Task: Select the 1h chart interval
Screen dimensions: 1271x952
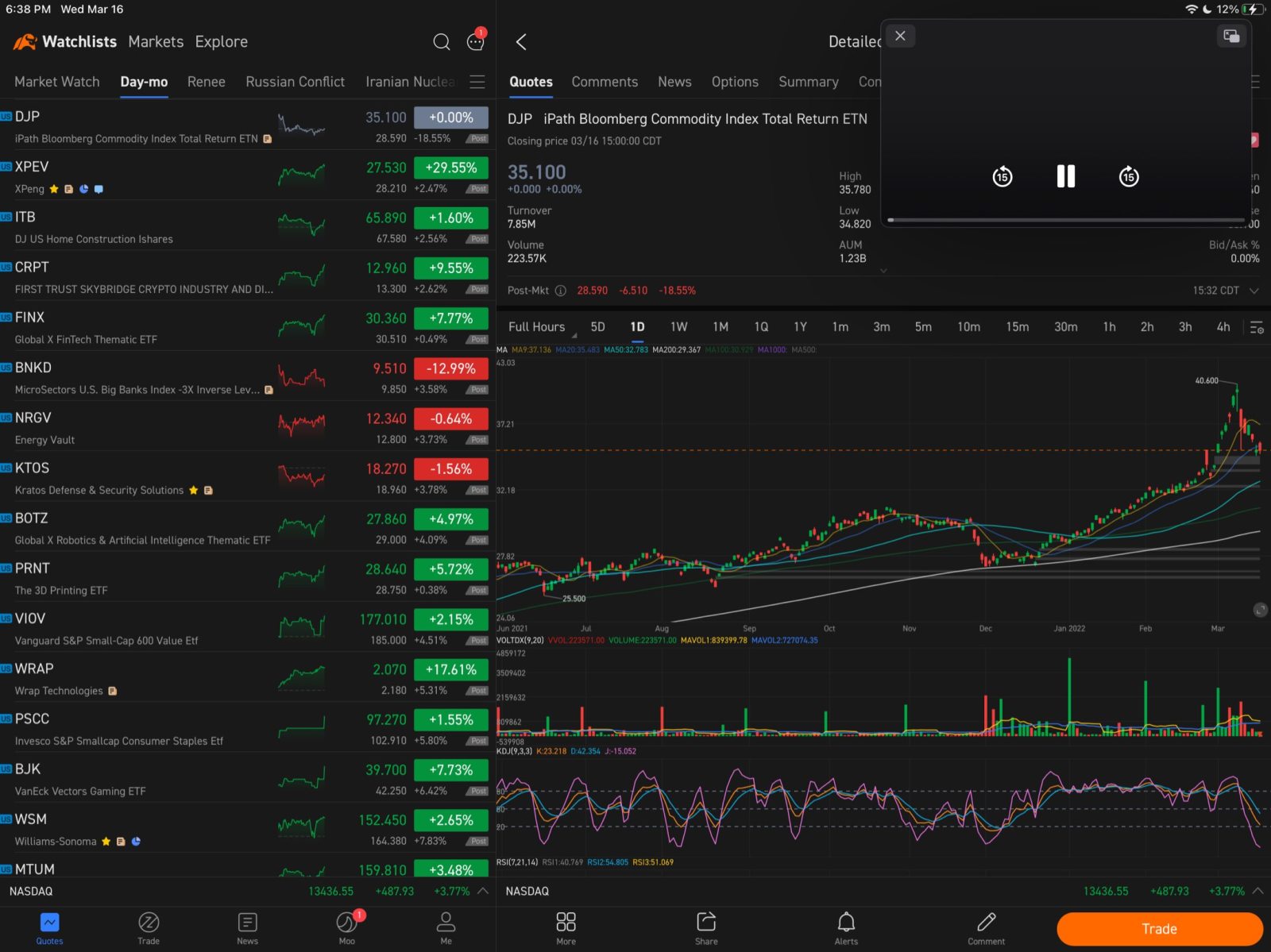Action: tap(1109, 327)
